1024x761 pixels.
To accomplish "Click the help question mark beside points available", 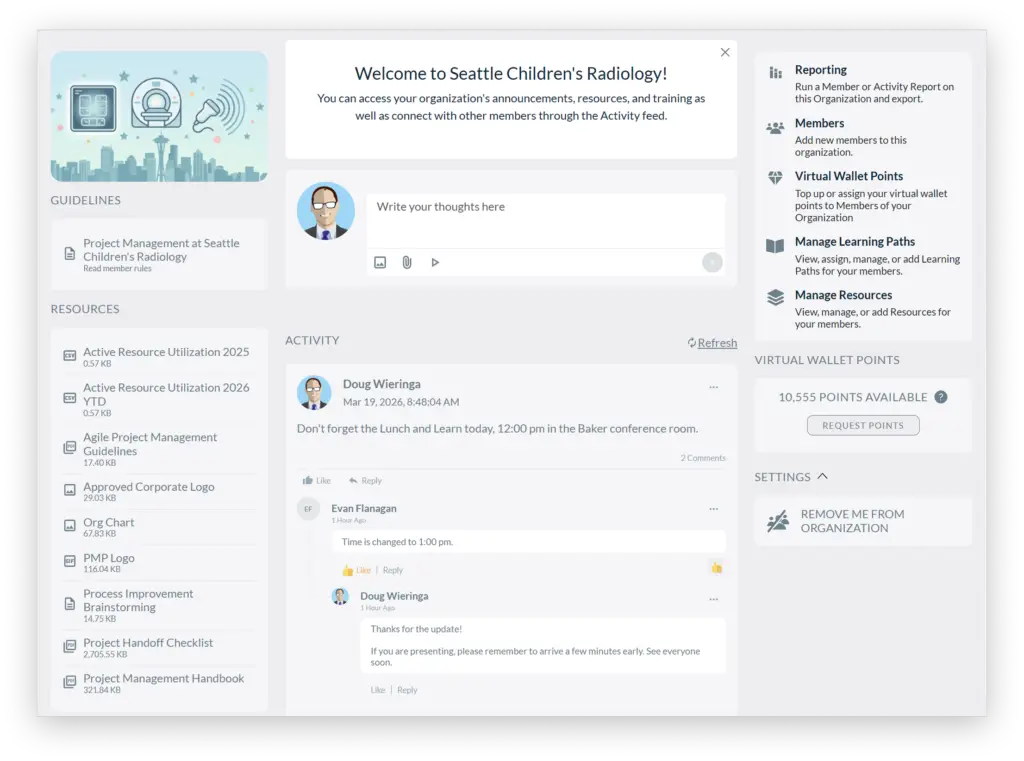I will [x=941, y=397].
